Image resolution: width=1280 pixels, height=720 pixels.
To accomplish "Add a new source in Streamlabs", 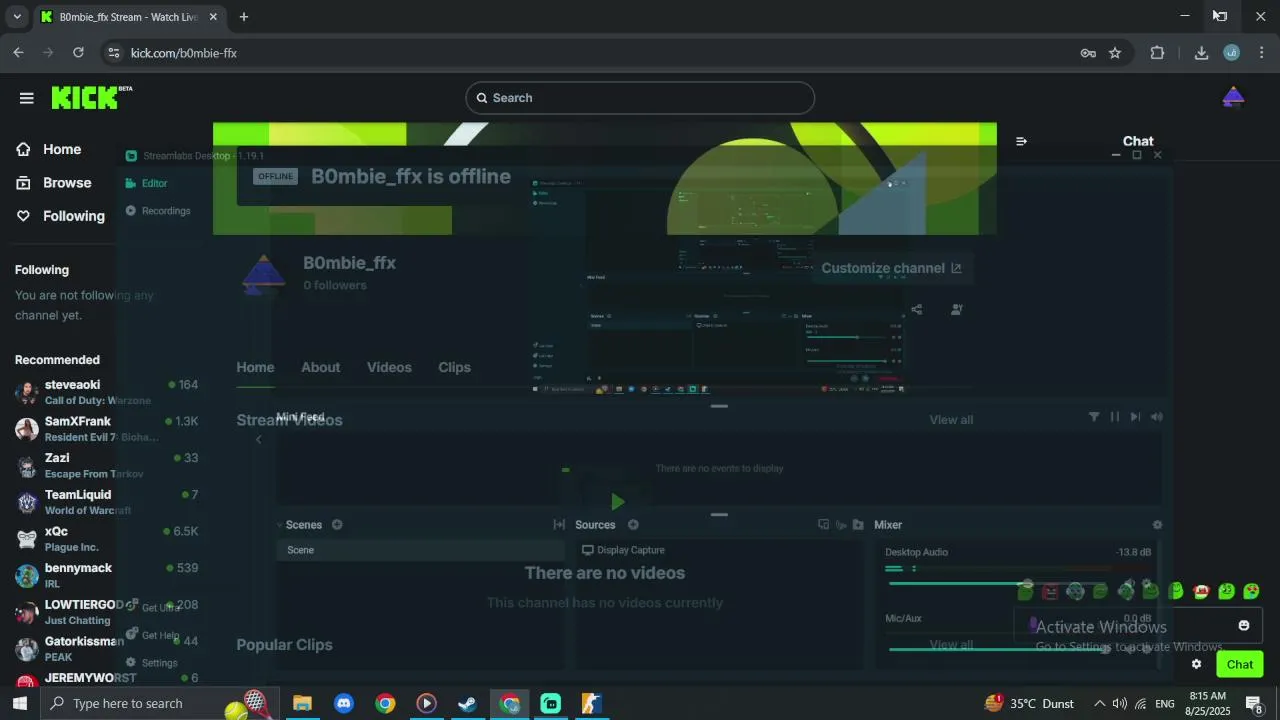I will (633, 525).
